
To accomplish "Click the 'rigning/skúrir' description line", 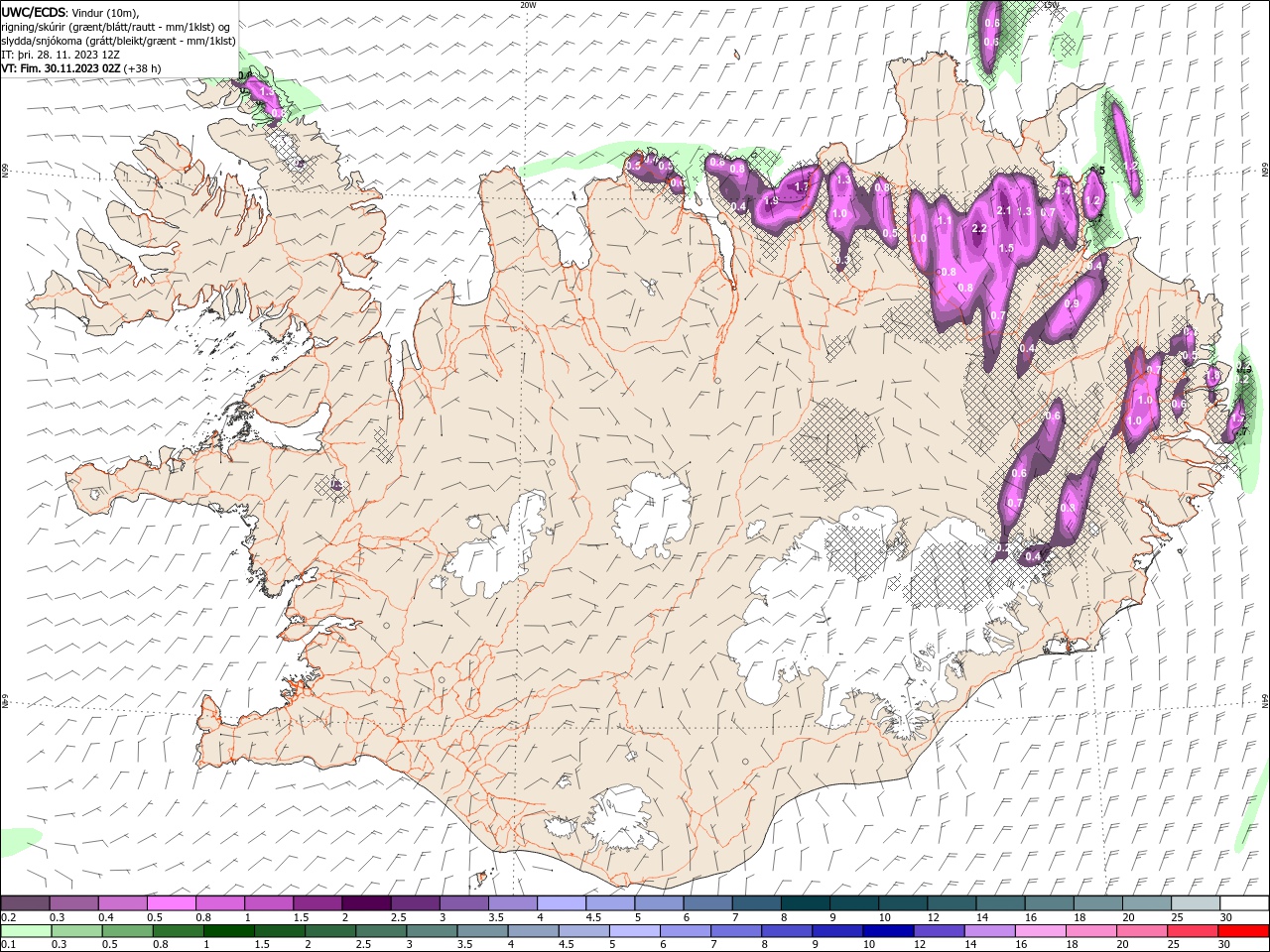I will pos(116,26).
